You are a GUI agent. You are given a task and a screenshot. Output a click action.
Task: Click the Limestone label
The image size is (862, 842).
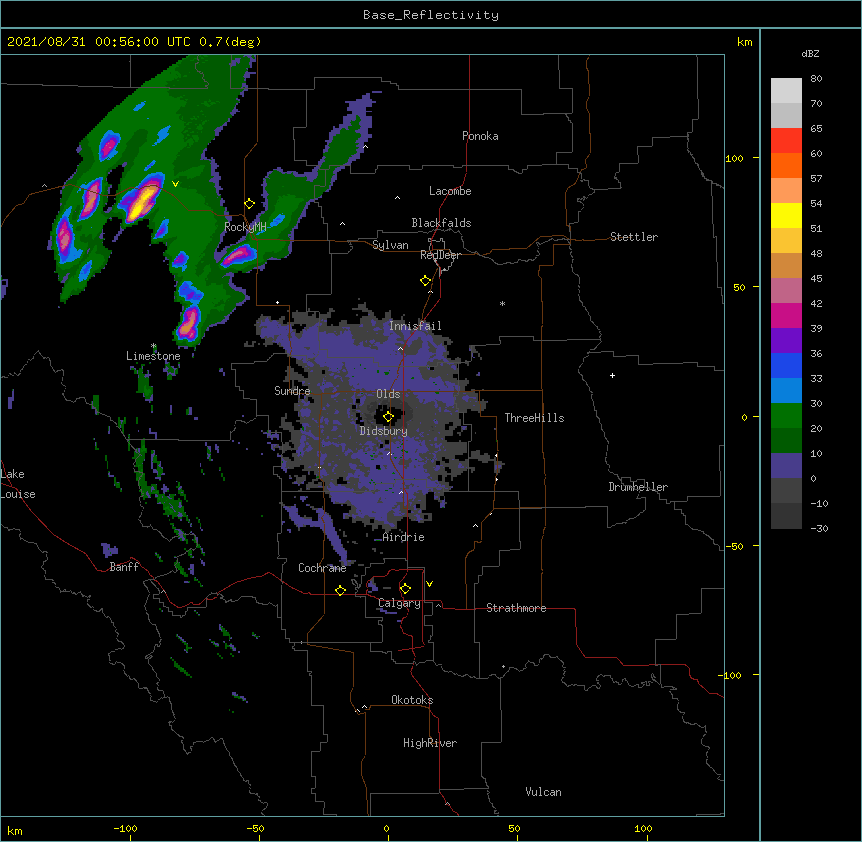coord(153,356)
